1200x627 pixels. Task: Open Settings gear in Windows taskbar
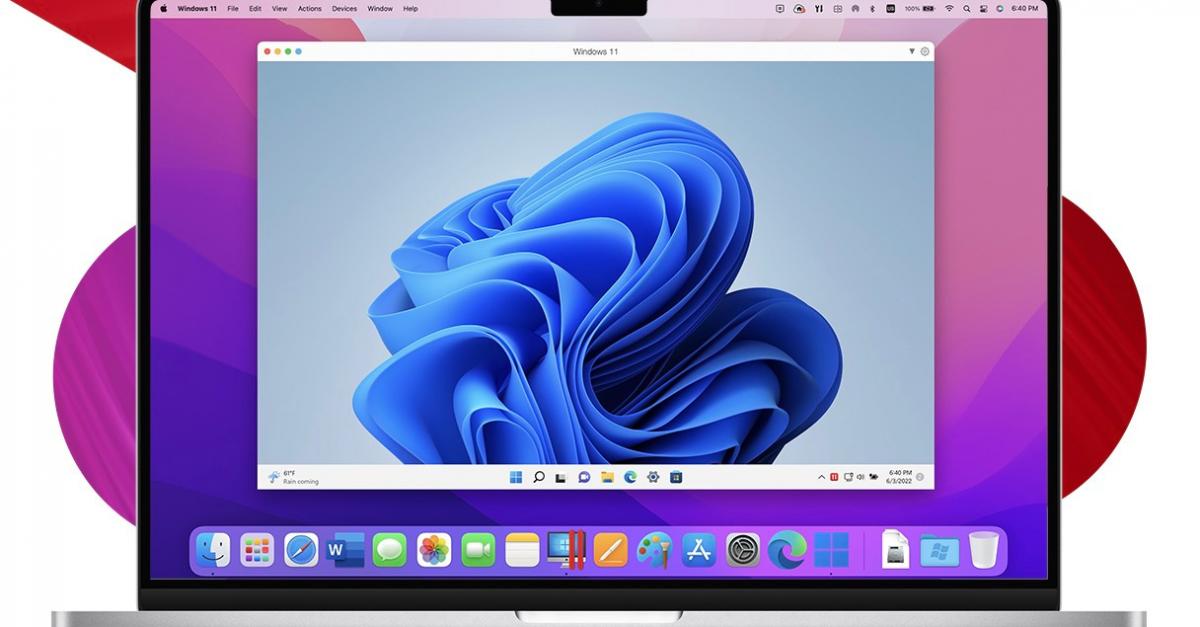653,477
